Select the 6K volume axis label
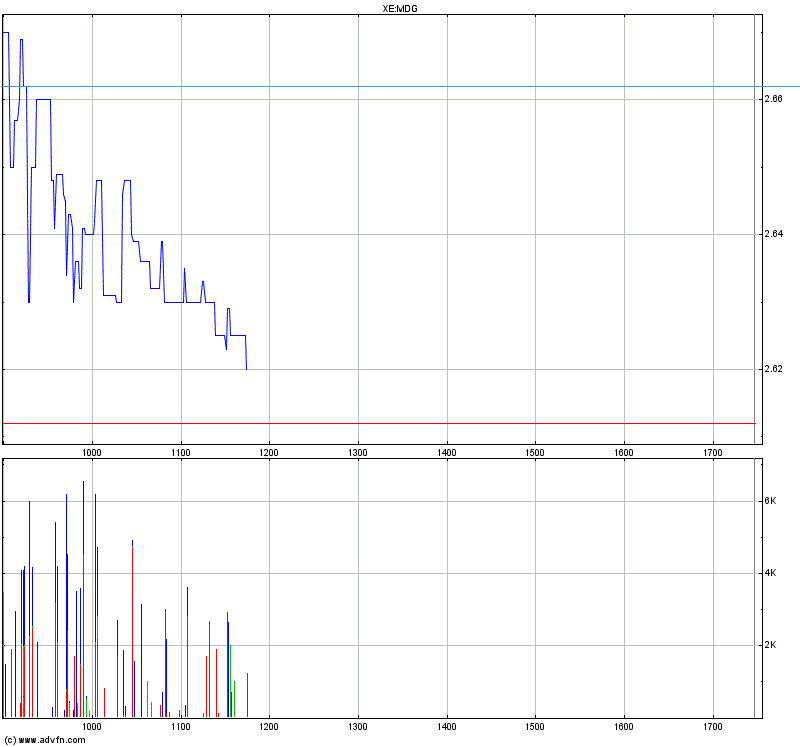Viewport: 800px width, 747px height. pos(770,501)
